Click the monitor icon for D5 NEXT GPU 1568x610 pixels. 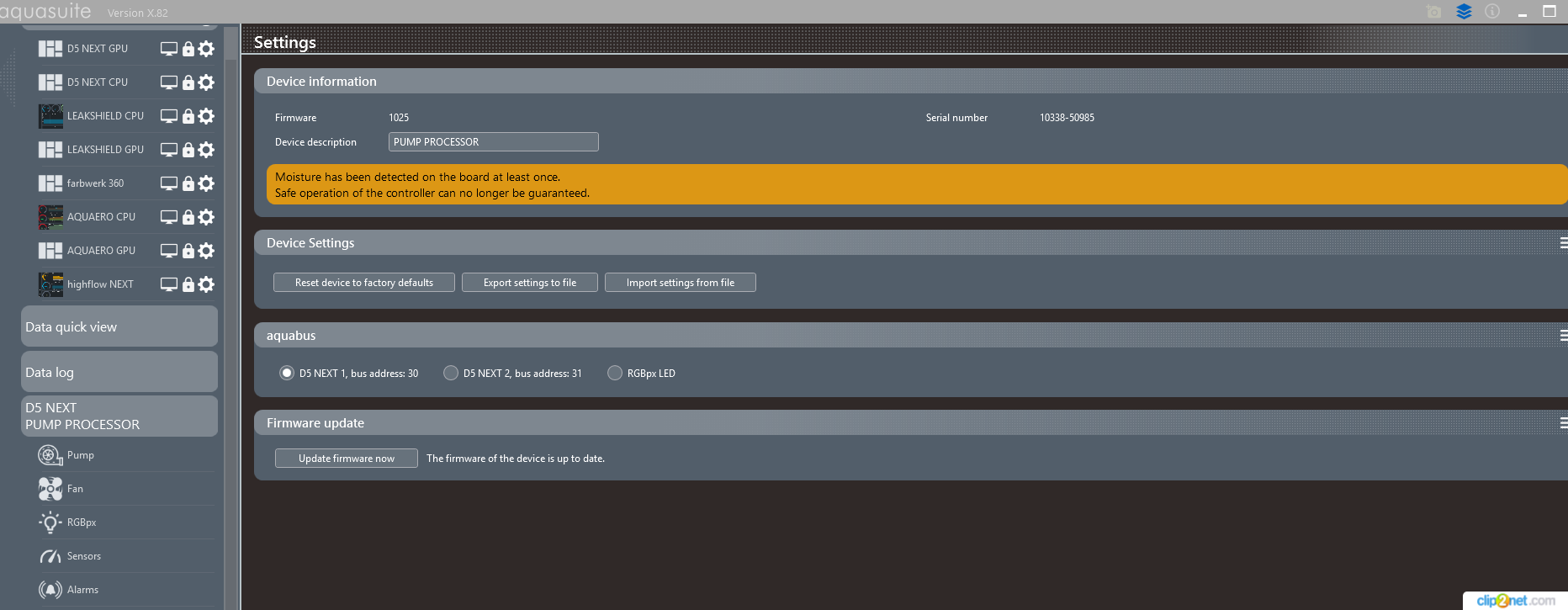click(169, 49)
